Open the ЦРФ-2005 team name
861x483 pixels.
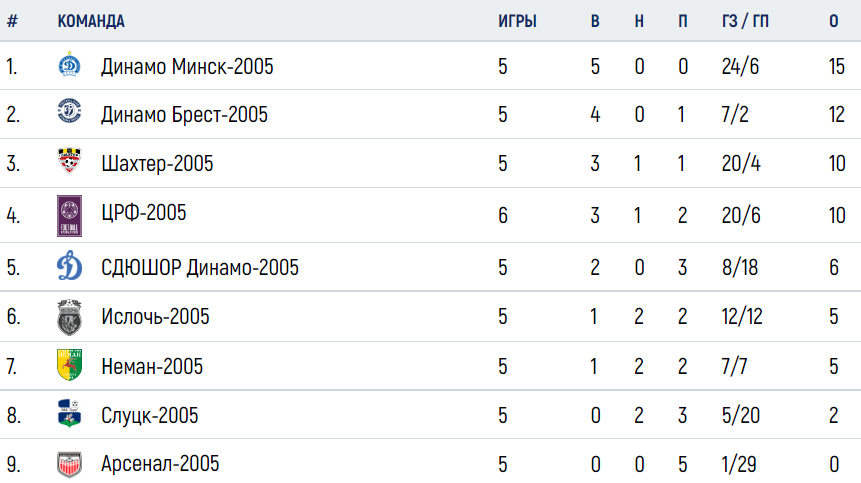click(x=144, y=212)
